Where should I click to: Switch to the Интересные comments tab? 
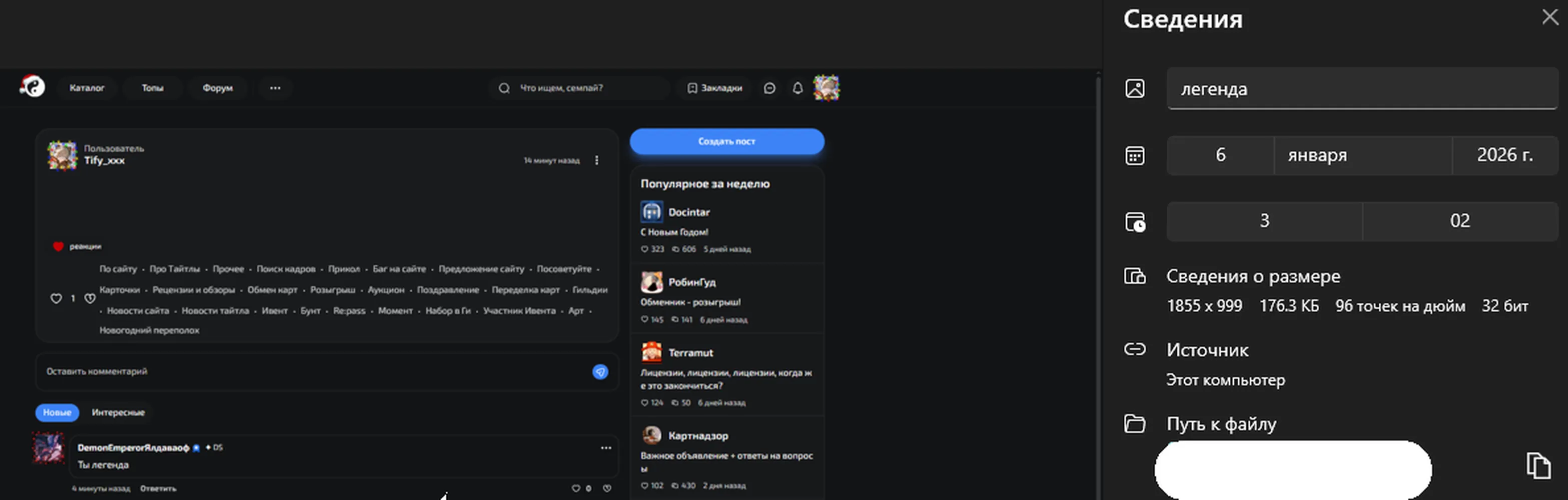coord(118,412)
